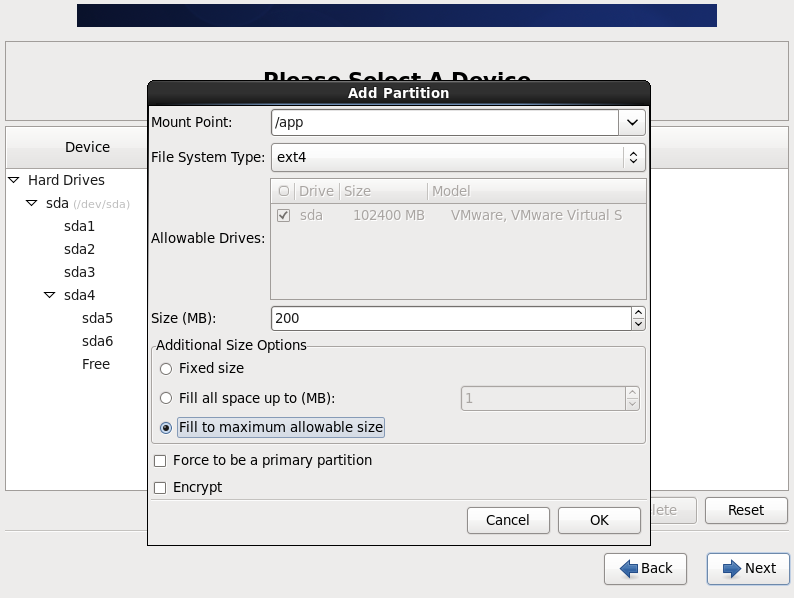Collapse the Hard Drives tree node
The width and height of the screenshot is (794, 598).
click(14, 180)
